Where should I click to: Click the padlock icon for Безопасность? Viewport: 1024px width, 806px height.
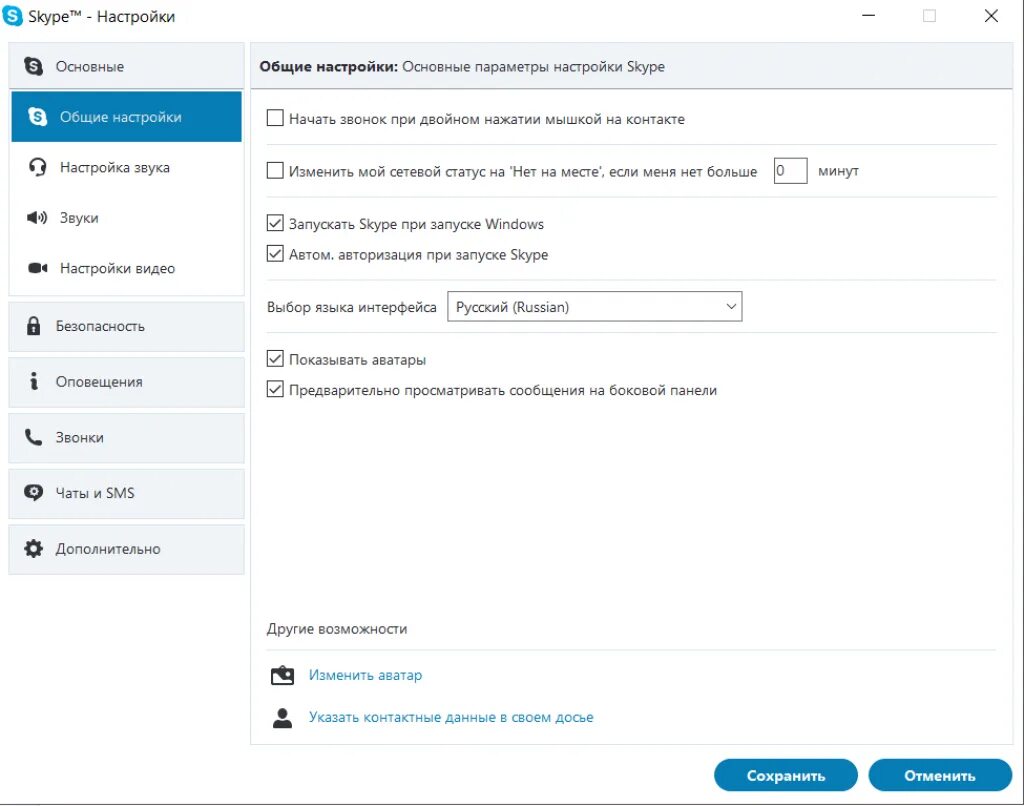[x=34, y=326]
